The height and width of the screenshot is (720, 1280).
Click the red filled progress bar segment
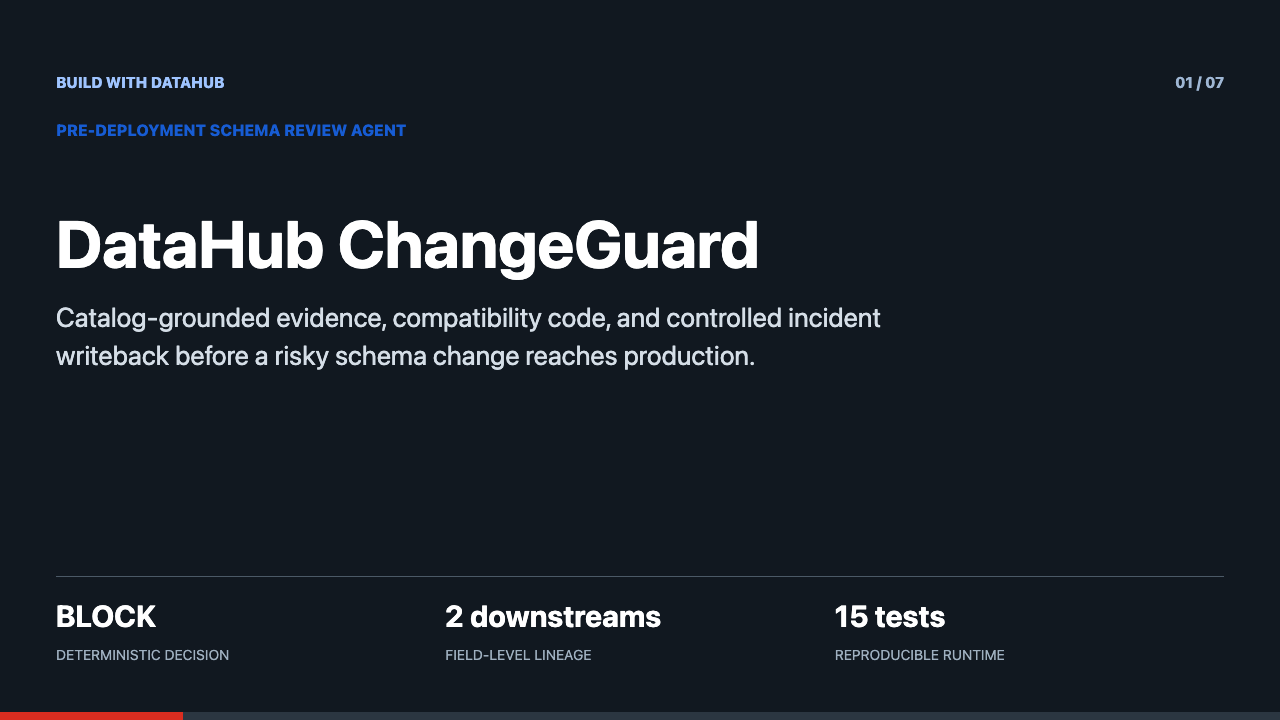(91, 716)
